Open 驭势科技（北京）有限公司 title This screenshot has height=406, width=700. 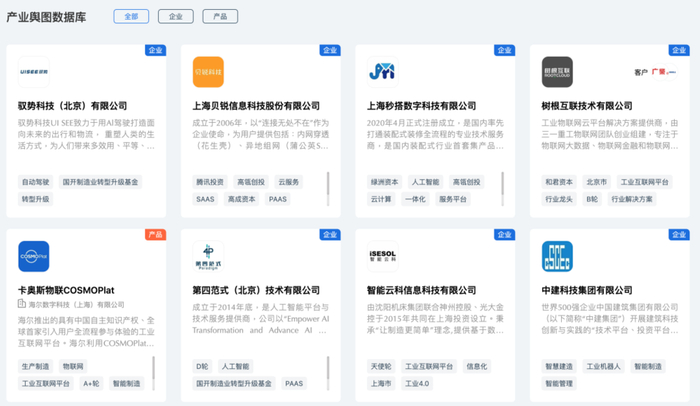(x=72, y=106)
